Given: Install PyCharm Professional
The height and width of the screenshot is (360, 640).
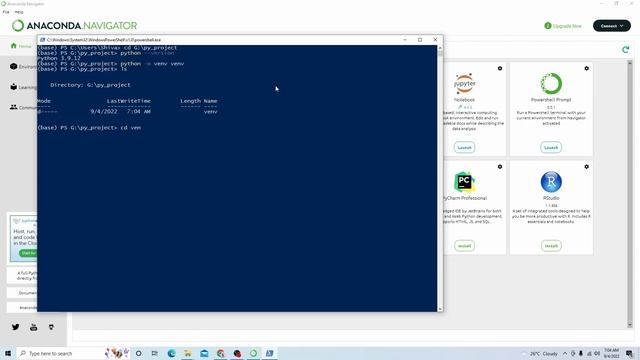Looking at the screenshot, I should tap(464, 246).
